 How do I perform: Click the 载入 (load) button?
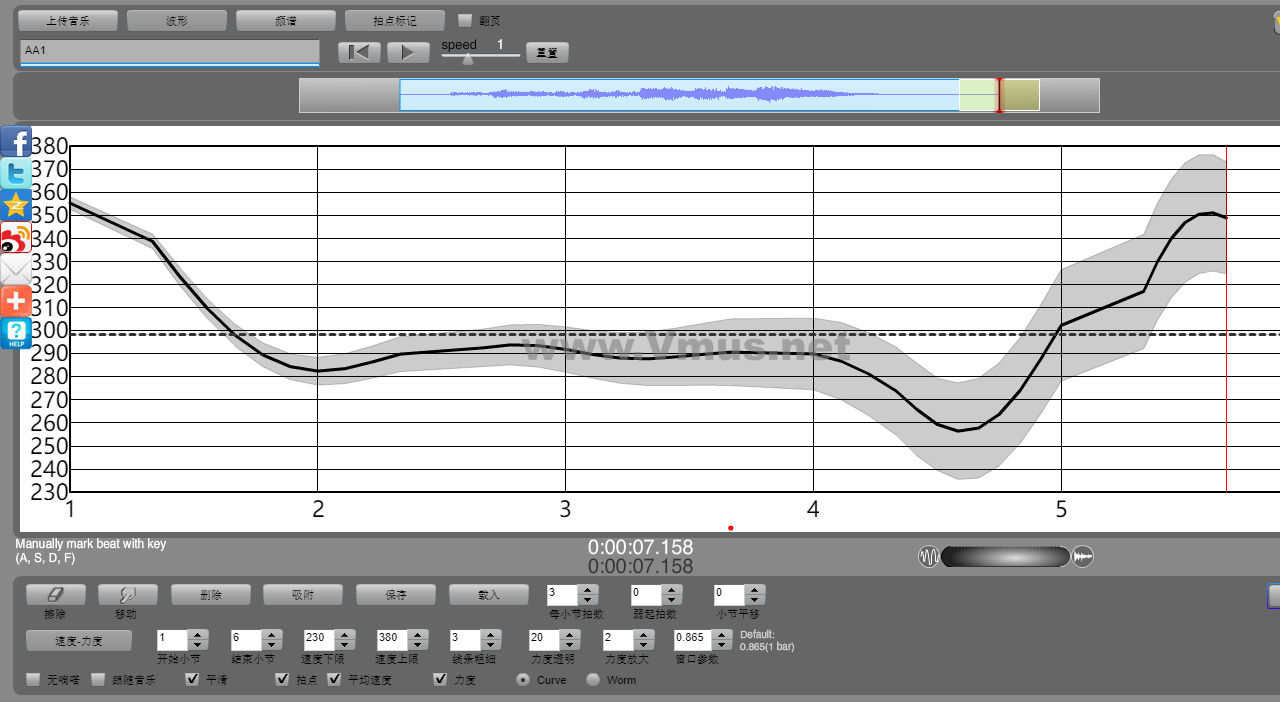pyautogui.click(x=488, y=594)
